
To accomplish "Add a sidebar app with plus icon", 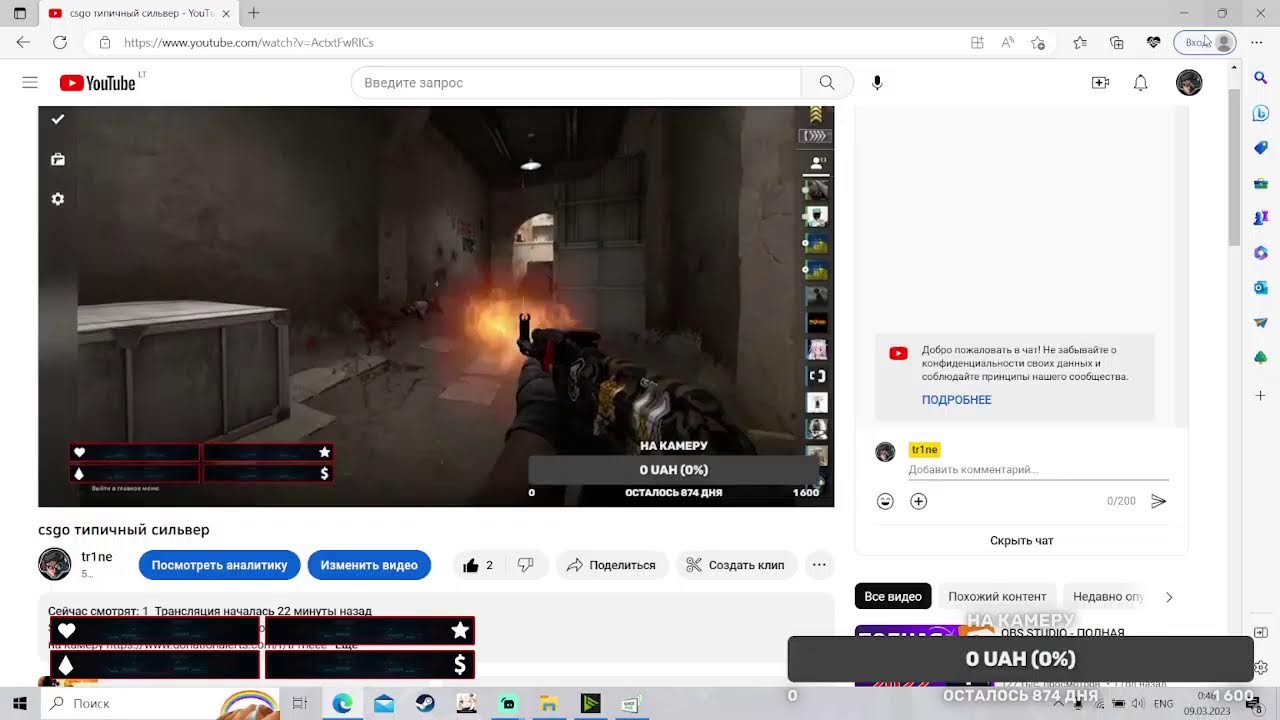I will [x=1260, y=396].
